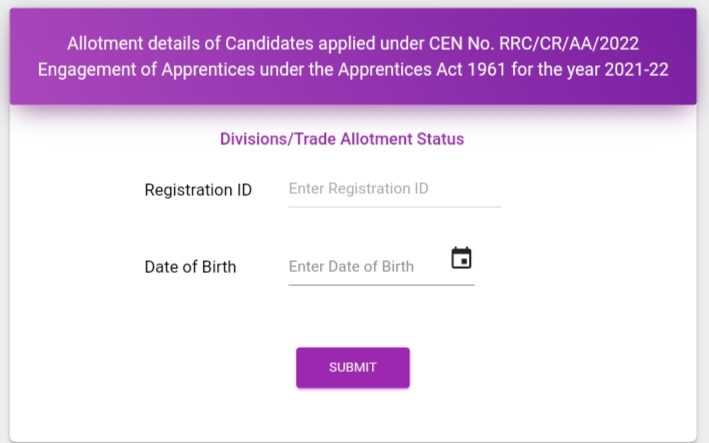Click the Engagement of Apprentices header line
This screenshot has width=709, height=443.
(352, 70)
